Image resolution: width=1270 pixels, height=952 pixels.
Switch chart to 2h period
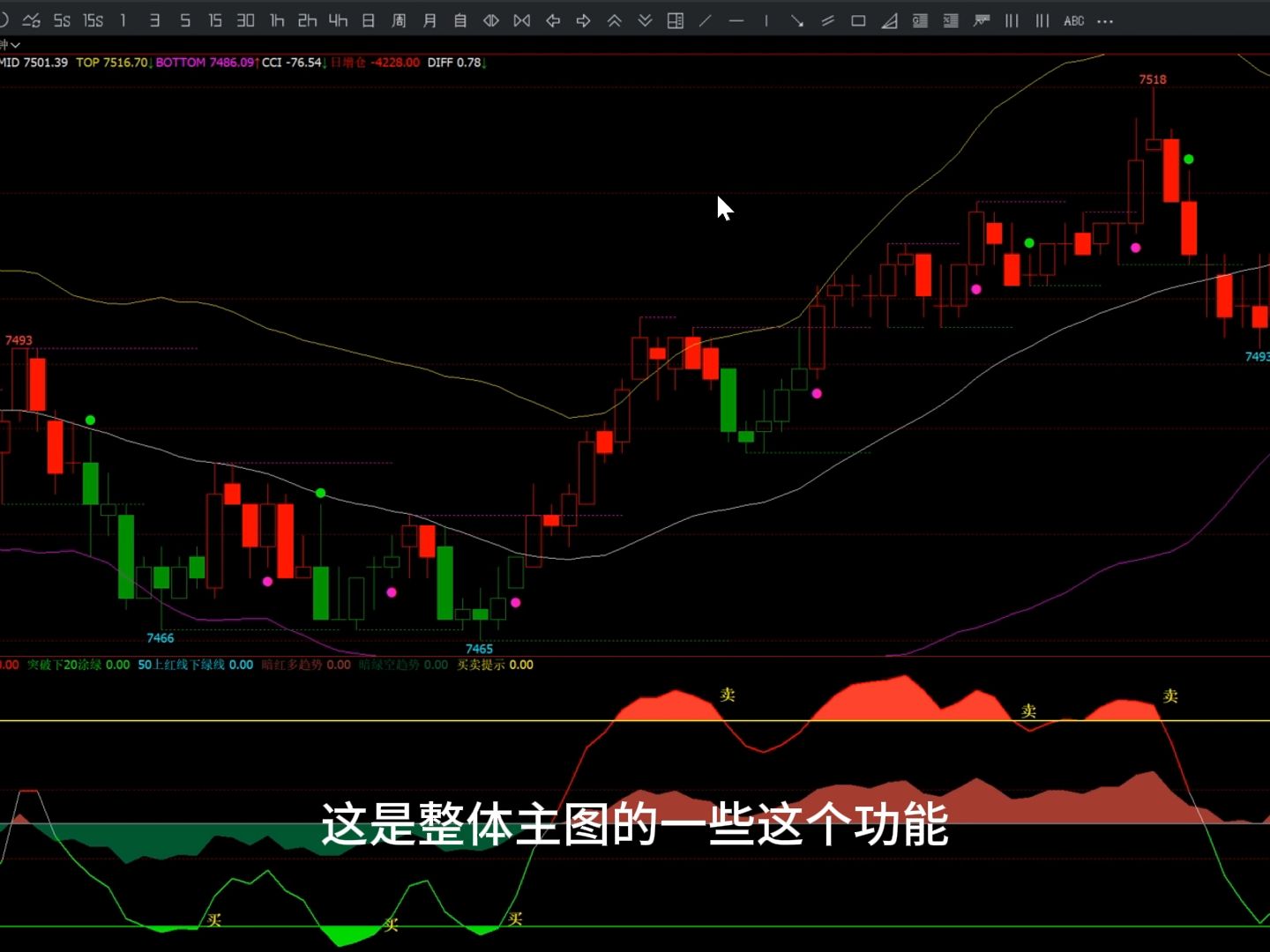point(307,20)
